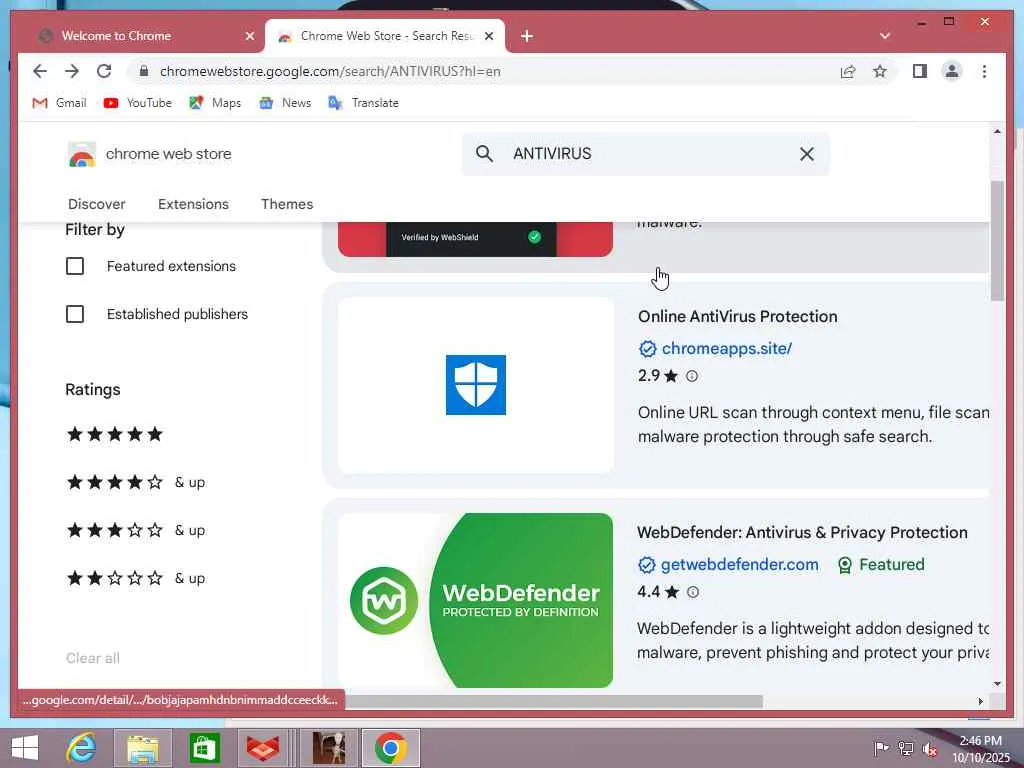Image resolution: width=1024 pixels, height=768 pixels.
Task: Click the WebDefender green banner thumbnail
Action: tap(475, 600)
